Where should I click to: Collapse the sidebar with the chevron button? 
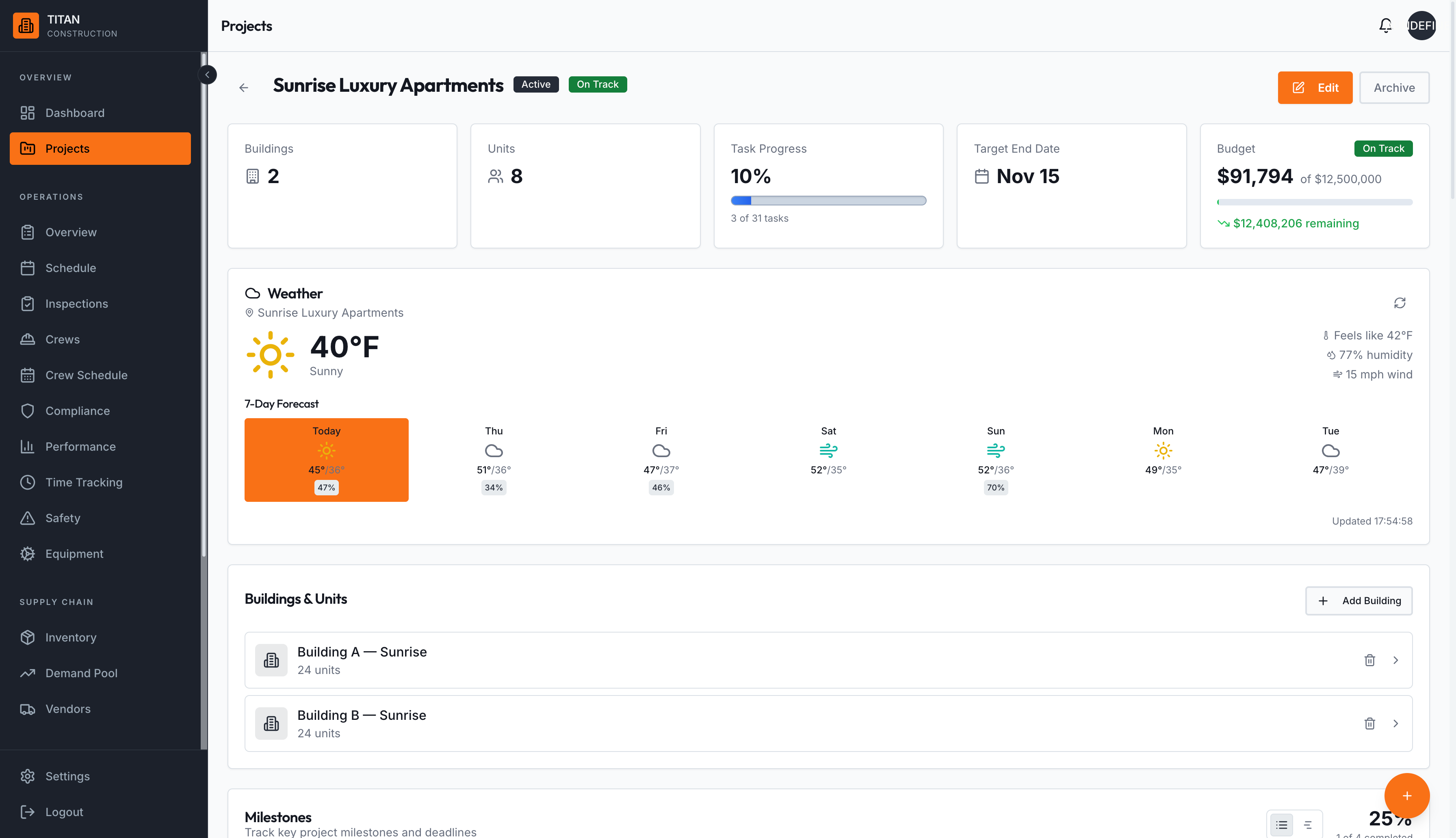click(207, 75)
